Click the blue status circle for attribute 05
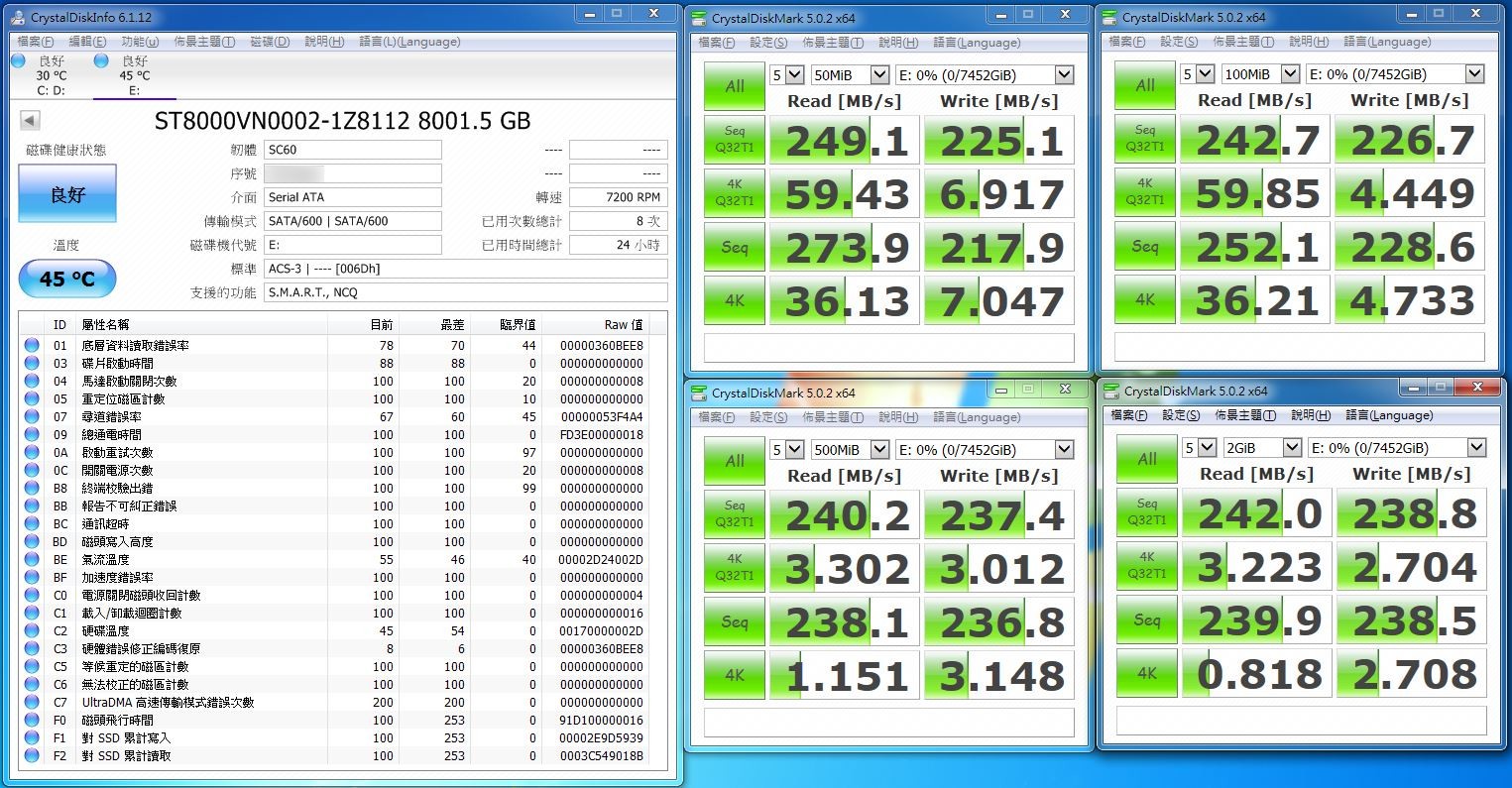 tap(32, 398)
